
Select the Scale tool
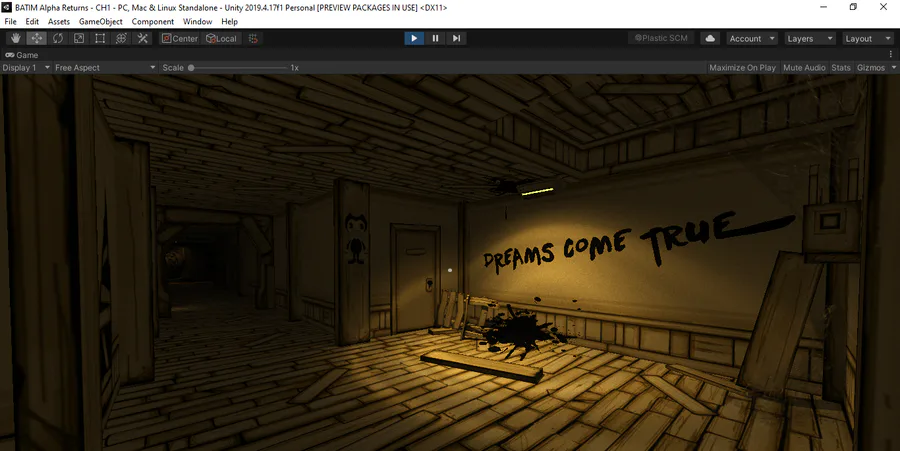[x=79, y=38]
